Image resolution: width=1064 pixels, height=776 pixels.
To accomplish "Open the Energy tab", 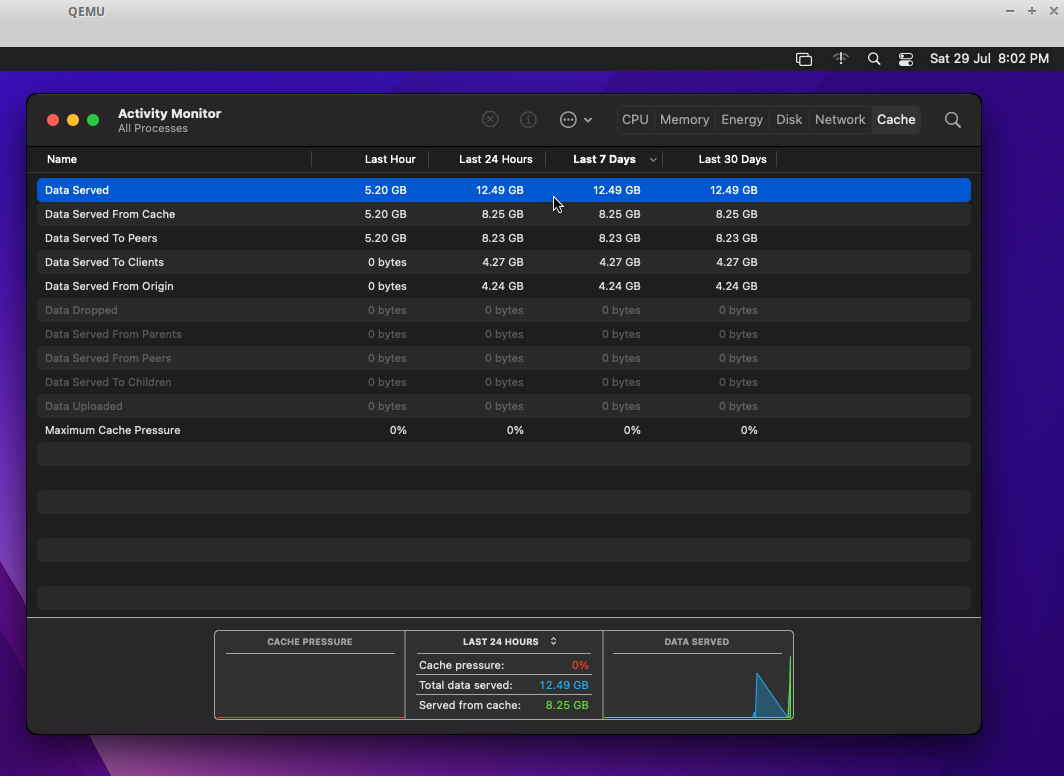I will pos(742,120).
